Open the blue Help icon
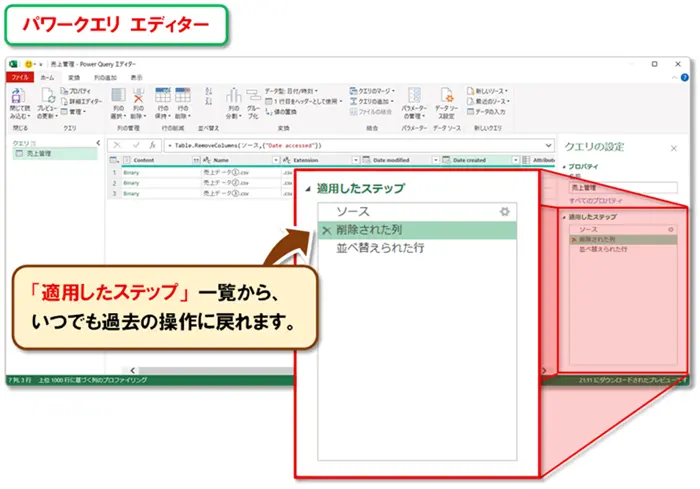Screen dimensions: 700x489 click(x=684, y=78)
